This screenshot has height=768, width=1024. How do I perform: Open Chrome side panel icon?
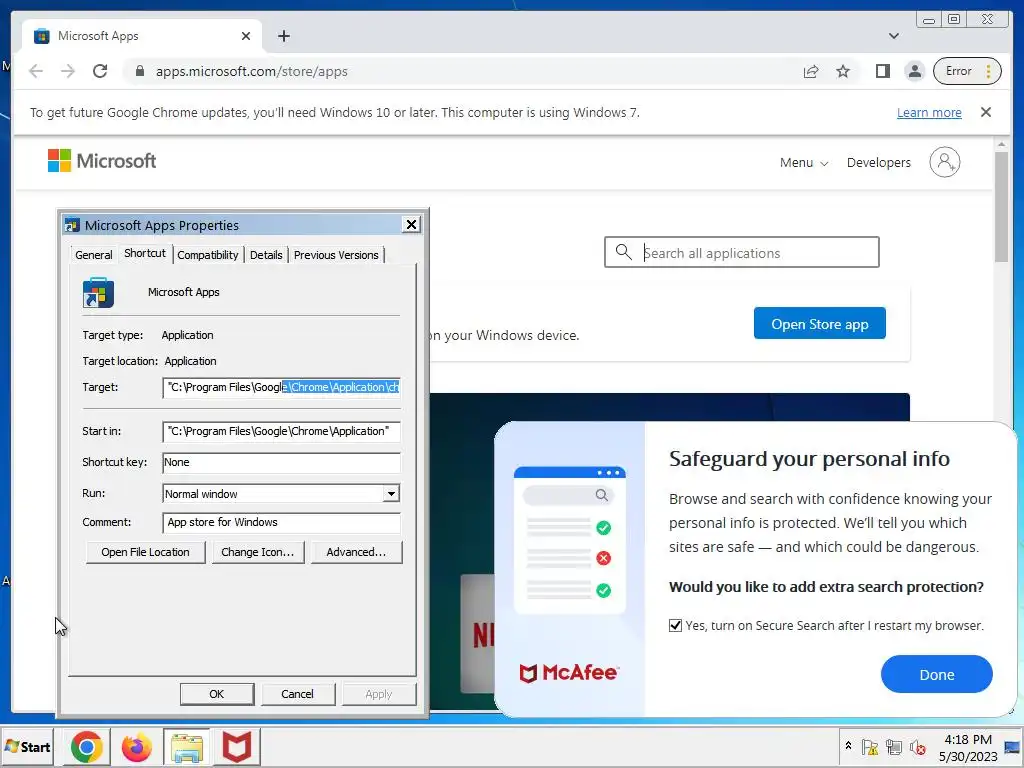pyautogui.click(x=883, y=71)
